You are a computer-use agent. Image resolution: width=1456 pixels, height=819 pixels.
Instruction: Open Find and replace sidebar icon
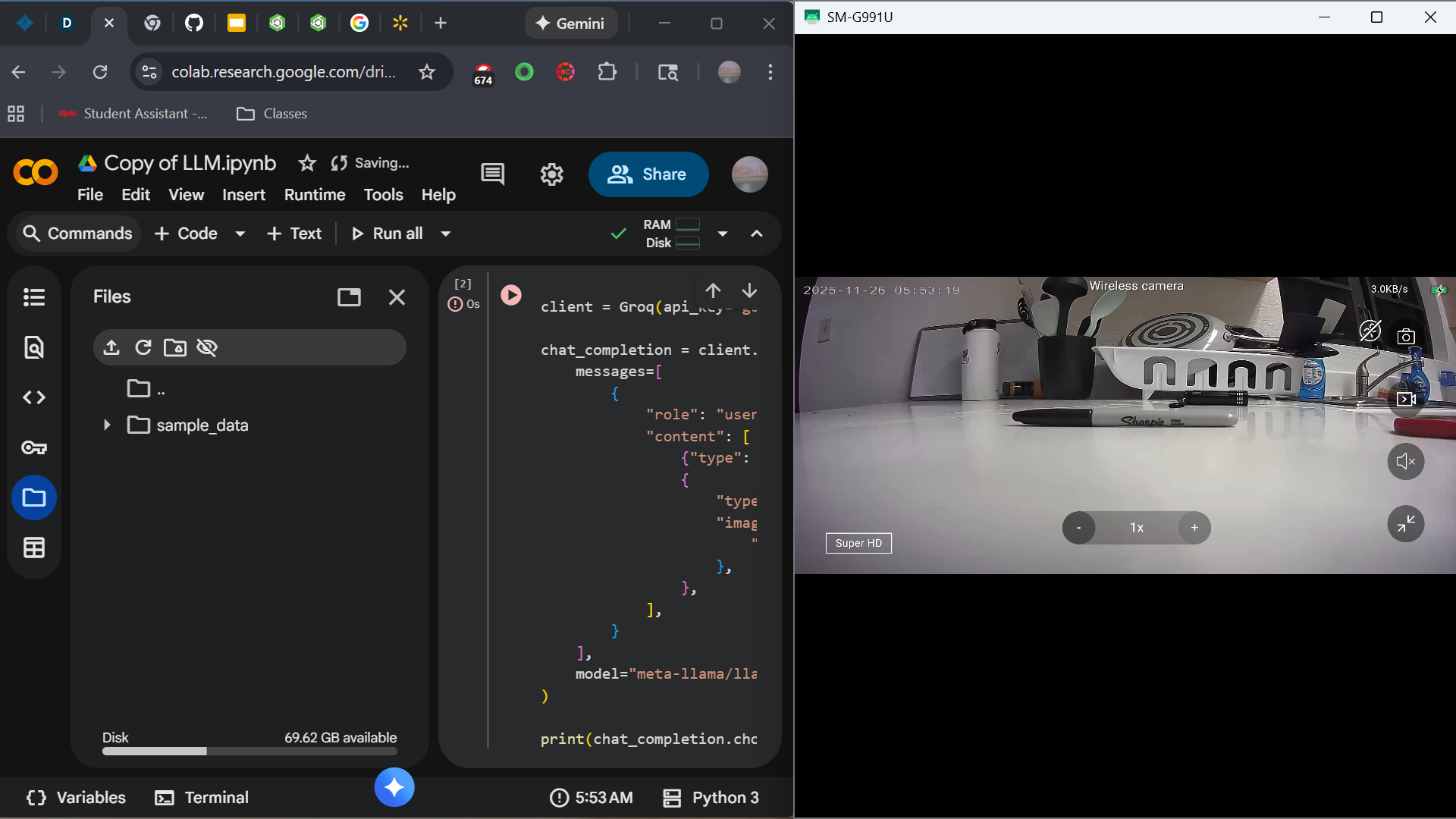pyautogui.click(x=34, y=347)
